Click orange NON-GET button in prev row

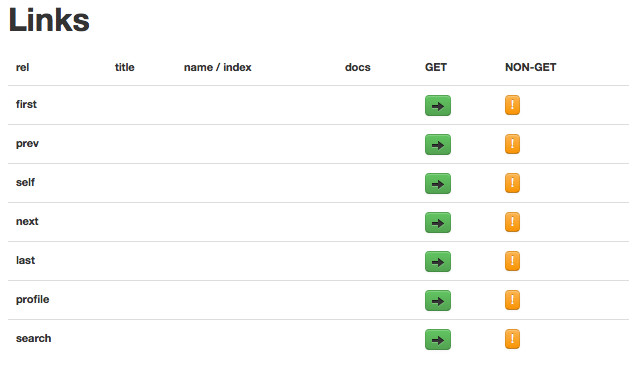pos(512,144)
